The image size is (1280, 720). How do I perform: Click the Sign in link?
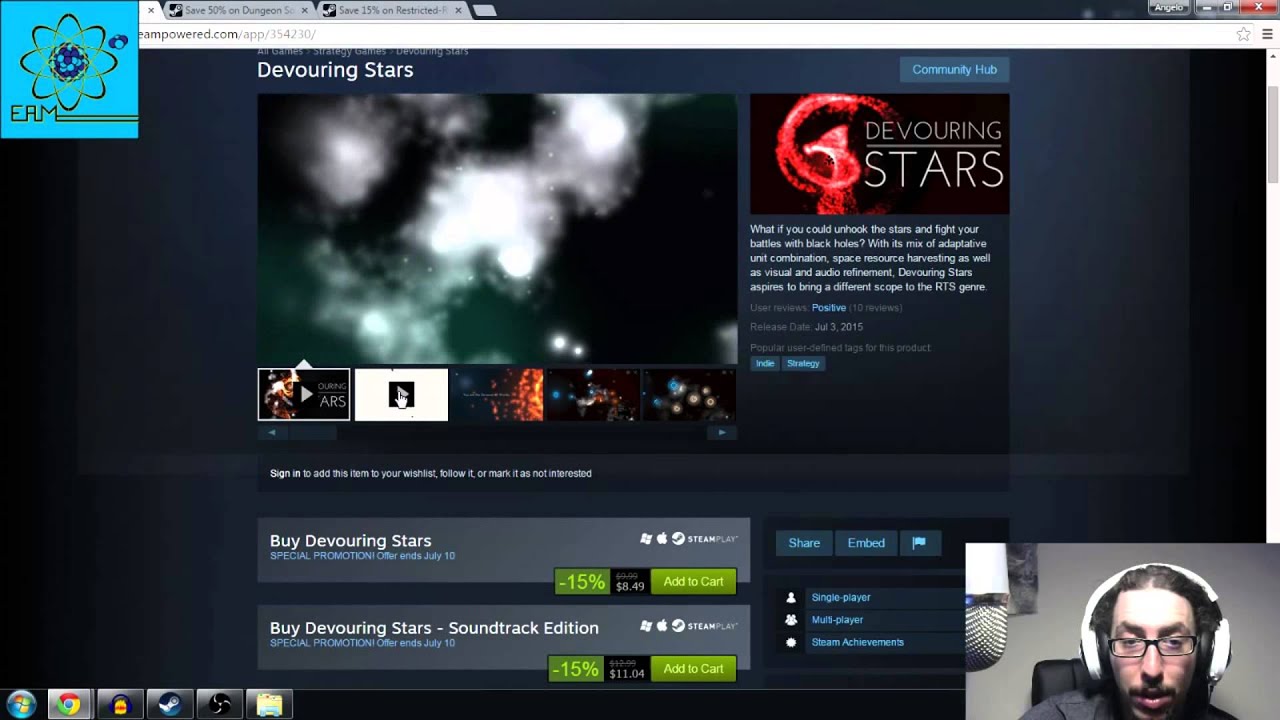tap(285, 473)
